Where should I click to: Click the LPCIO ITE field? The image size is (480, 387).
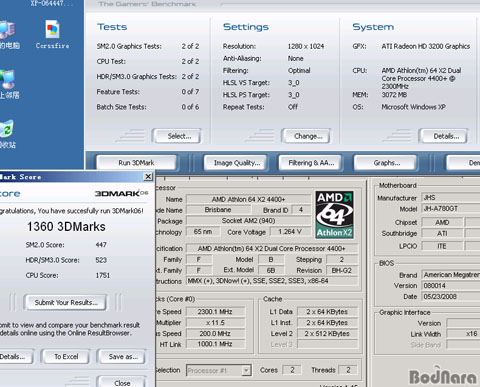point(442,246)
